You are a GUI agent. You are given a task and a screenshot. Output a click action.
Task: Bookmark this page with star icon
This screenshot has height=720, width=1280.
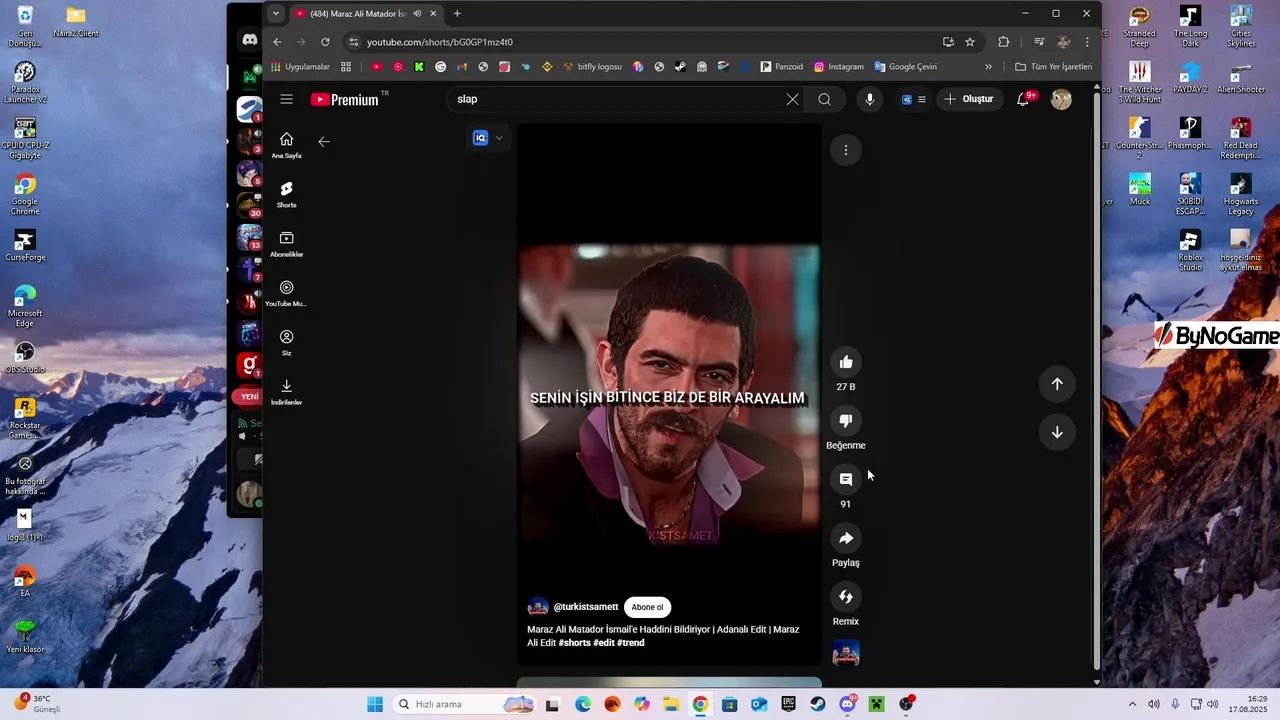pos(970,42)
